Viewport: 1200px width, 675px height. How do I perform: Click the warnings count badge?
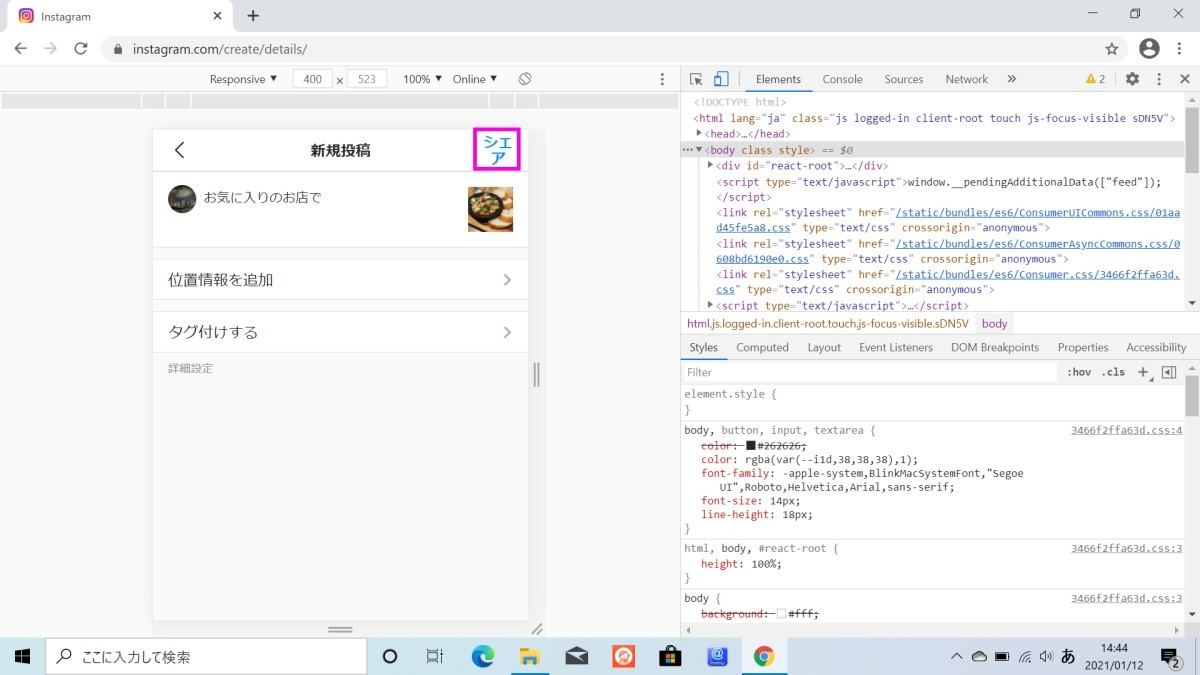tap(1095, 79)
